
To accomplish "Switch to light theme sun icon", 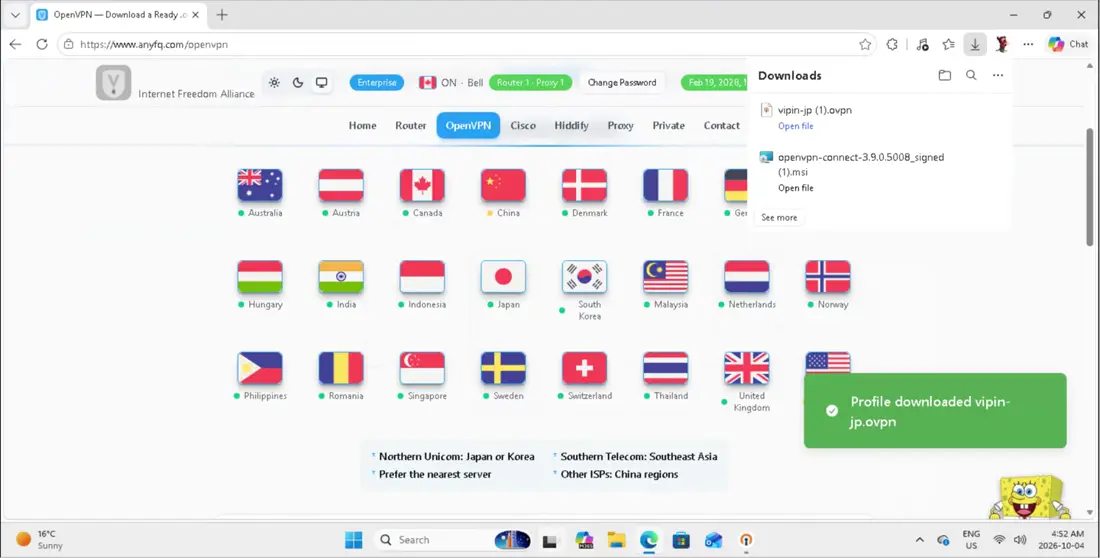I will pyautogui.click(x=274, y=83).
